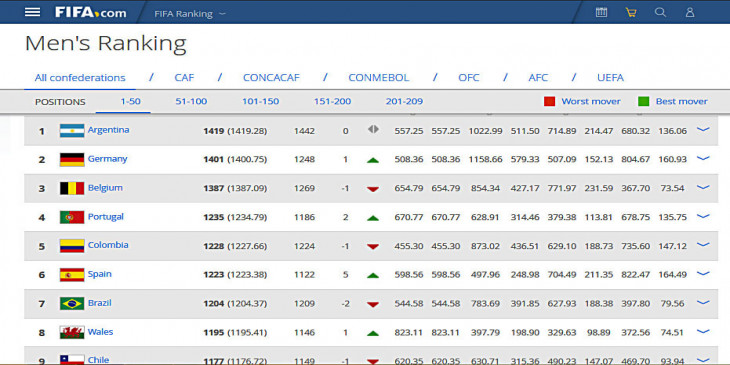Open the hamburger menu icon

pyautogui.click(x=33, y=12)
